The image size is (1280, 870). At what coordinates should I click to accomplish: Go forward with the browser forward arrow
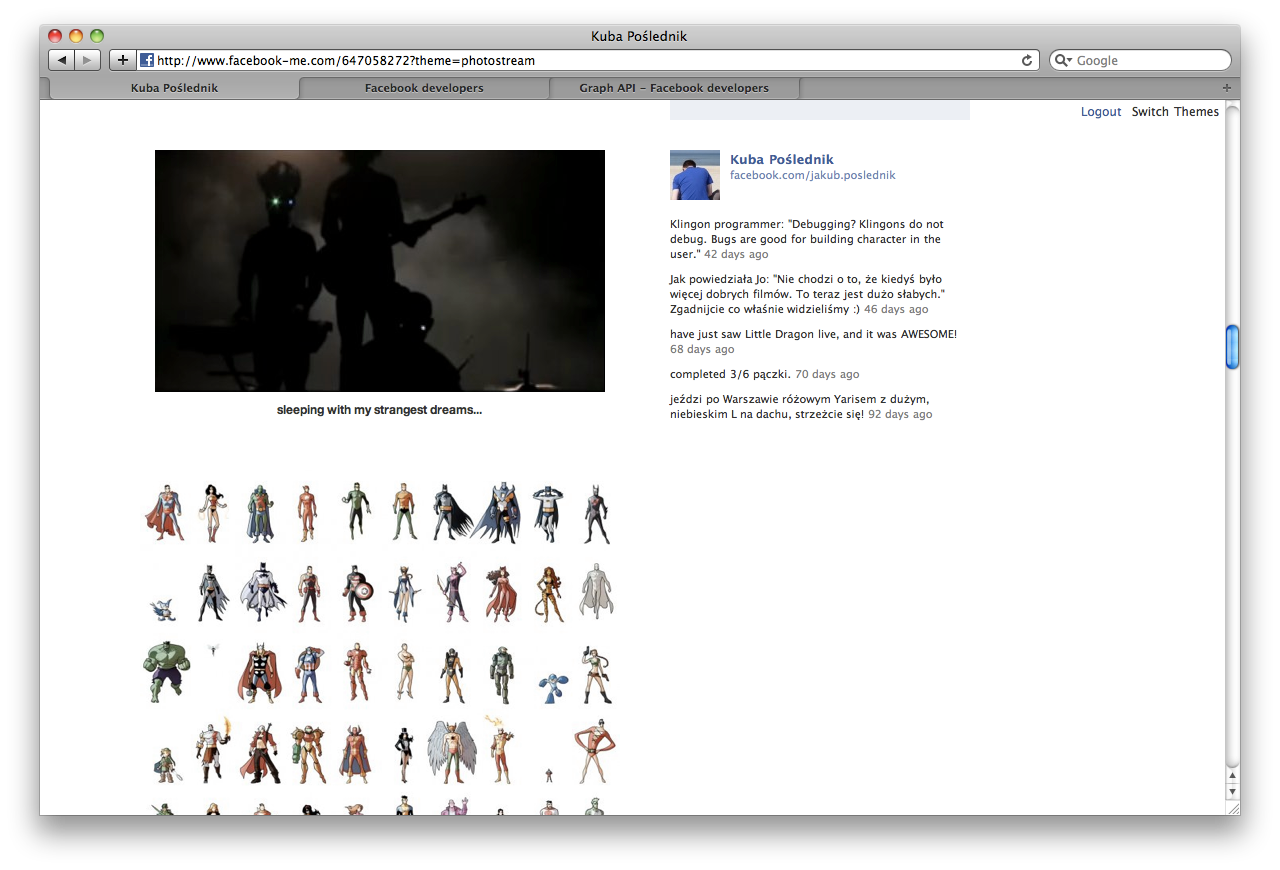(88, 60)
